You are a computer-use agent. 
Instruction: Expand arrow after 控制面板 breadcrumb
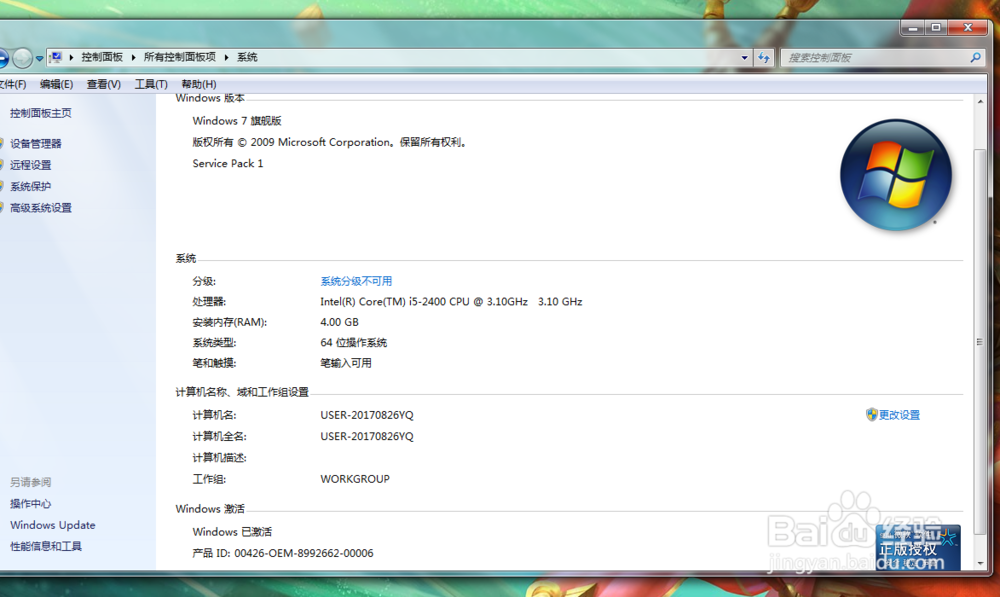[134, 57]
